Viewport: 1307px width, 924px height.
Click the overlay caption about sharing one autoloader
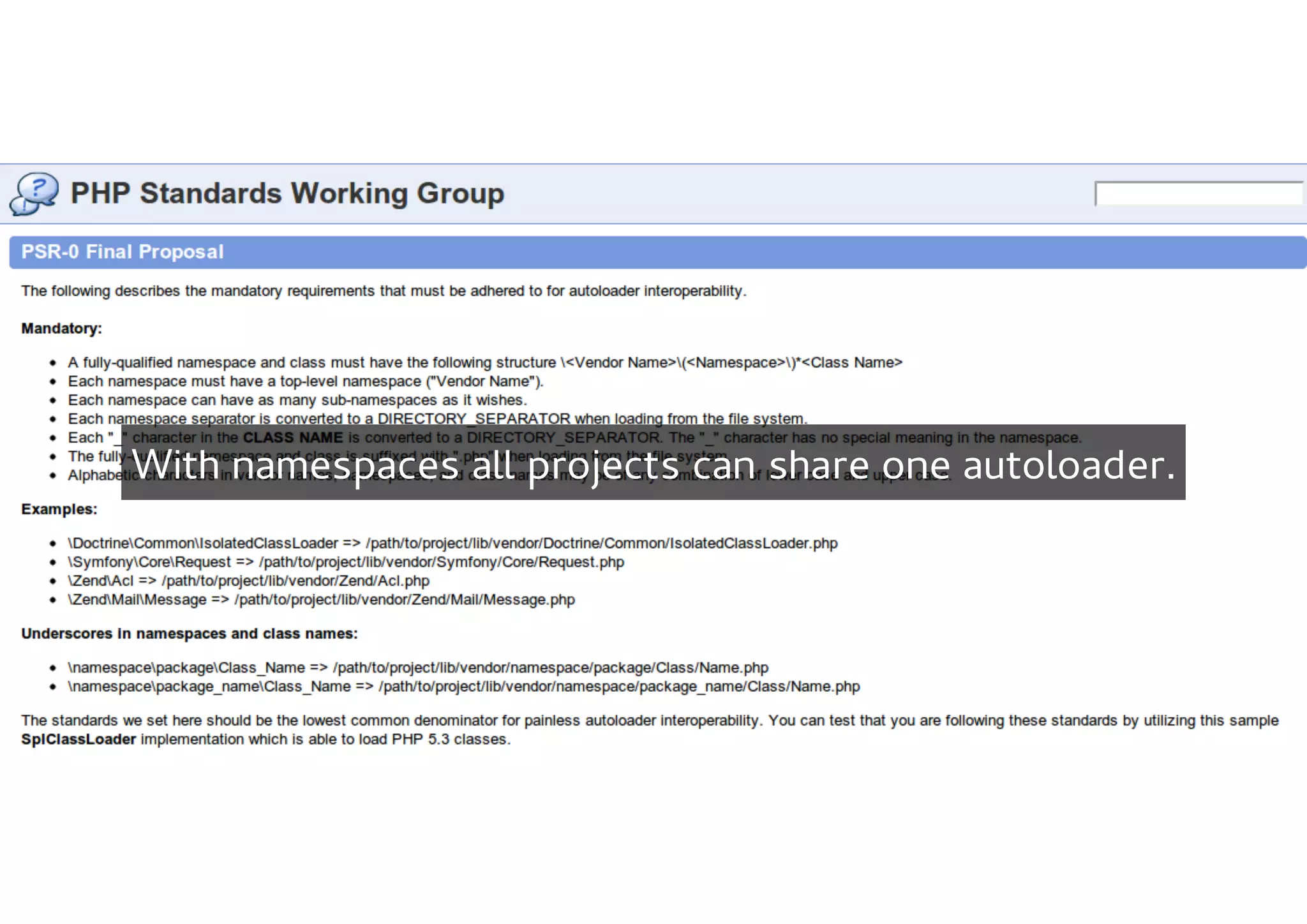(x=653, y=464)
